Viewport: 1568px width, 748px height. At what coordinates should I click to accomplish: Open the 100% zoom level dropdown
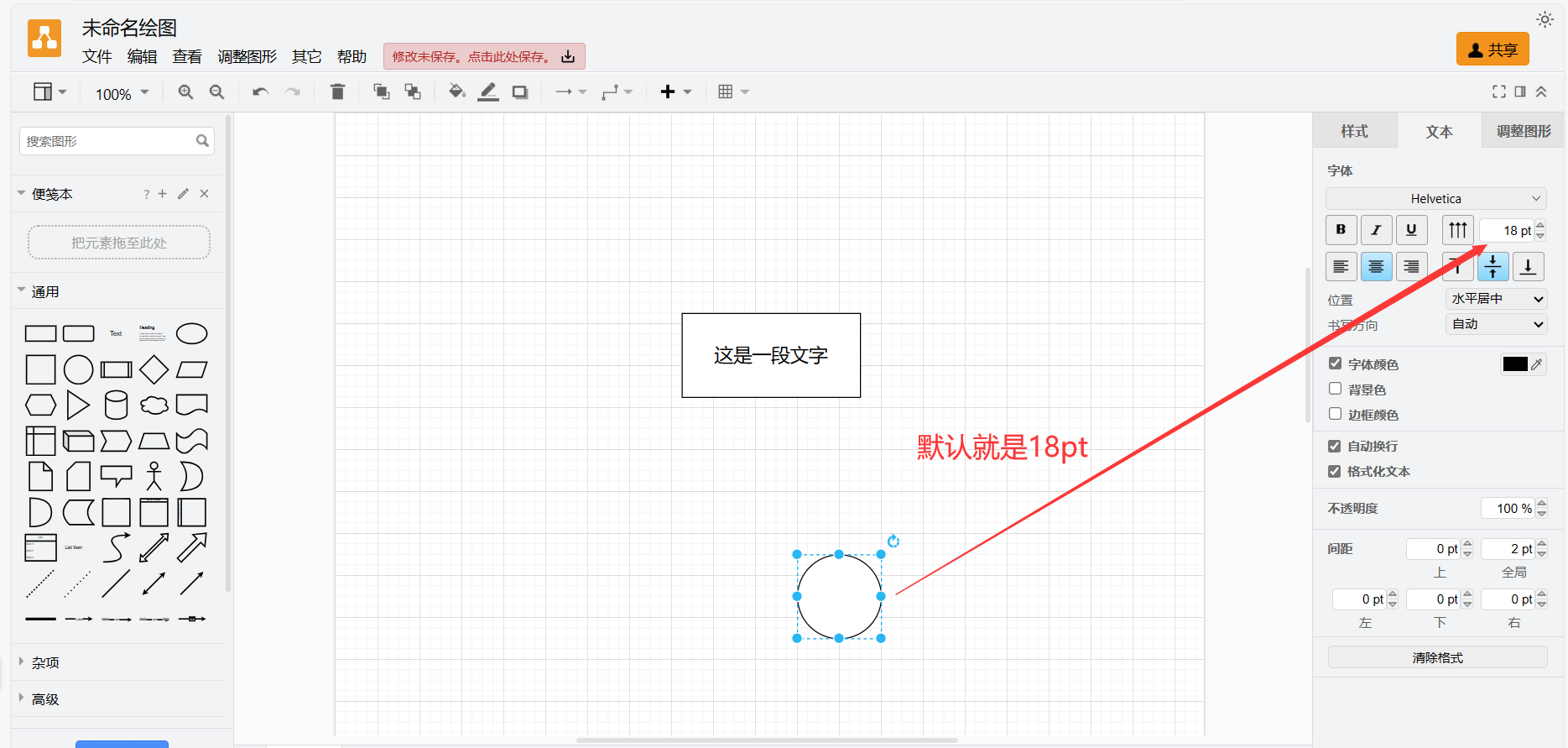point(122,94)
